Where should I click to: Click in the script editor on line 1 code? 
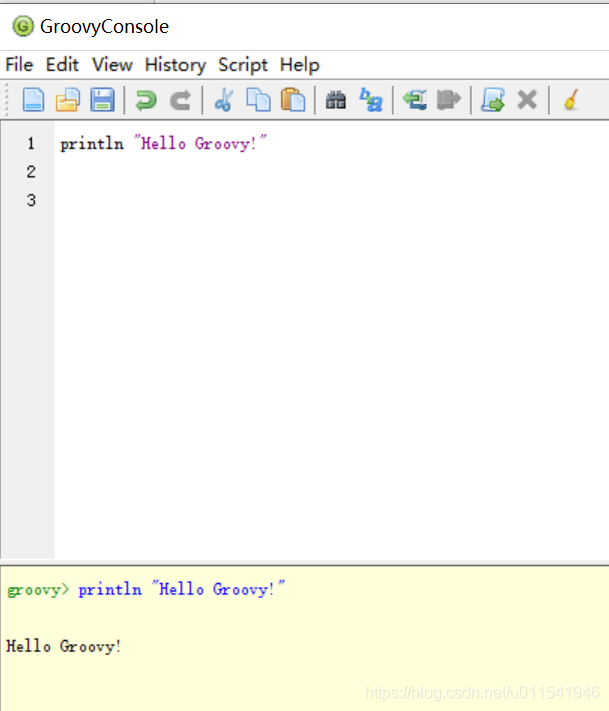pos(163,144)
